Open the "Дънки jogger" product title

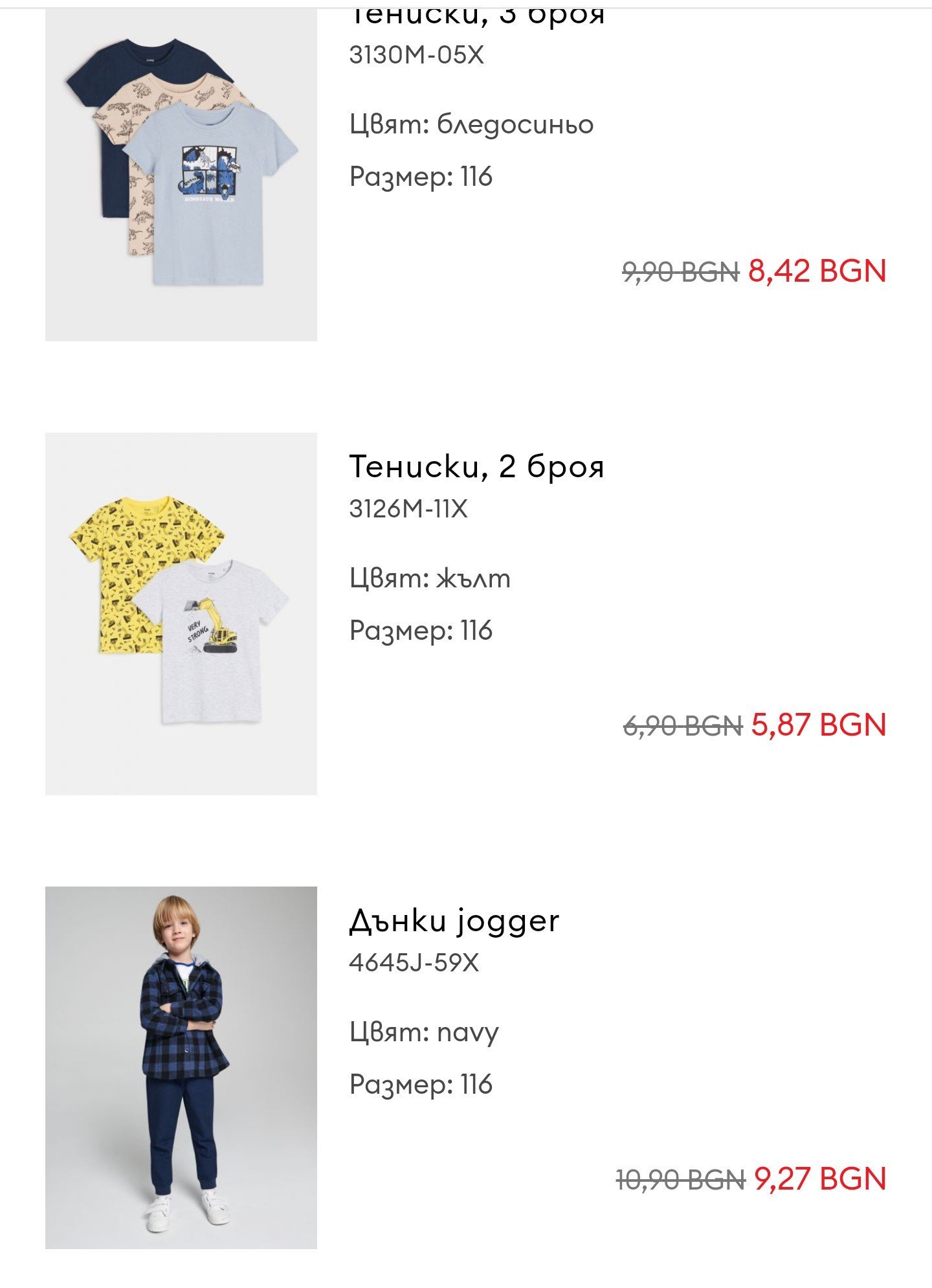[x=454, y=920]
